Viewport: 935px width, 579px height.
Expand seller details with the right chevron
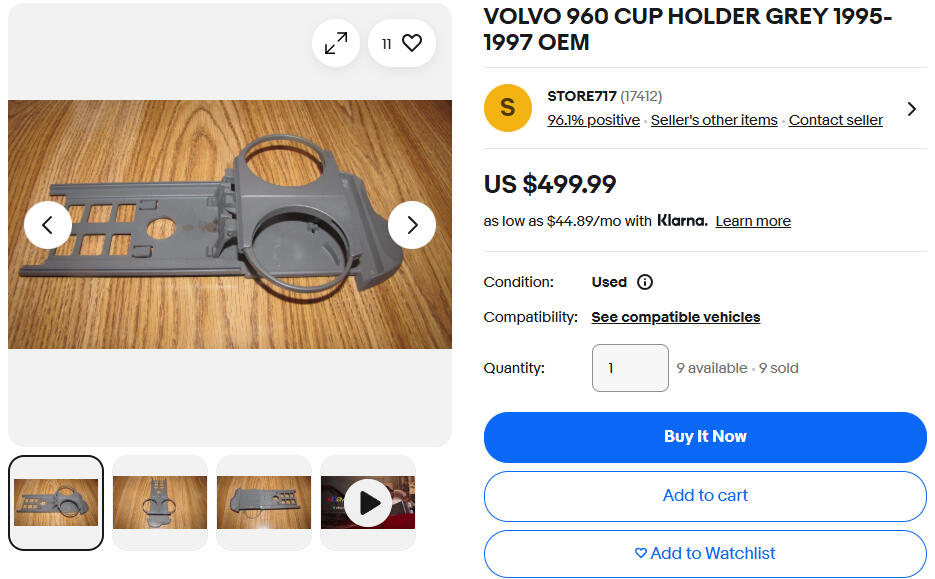tap(911, 109)
